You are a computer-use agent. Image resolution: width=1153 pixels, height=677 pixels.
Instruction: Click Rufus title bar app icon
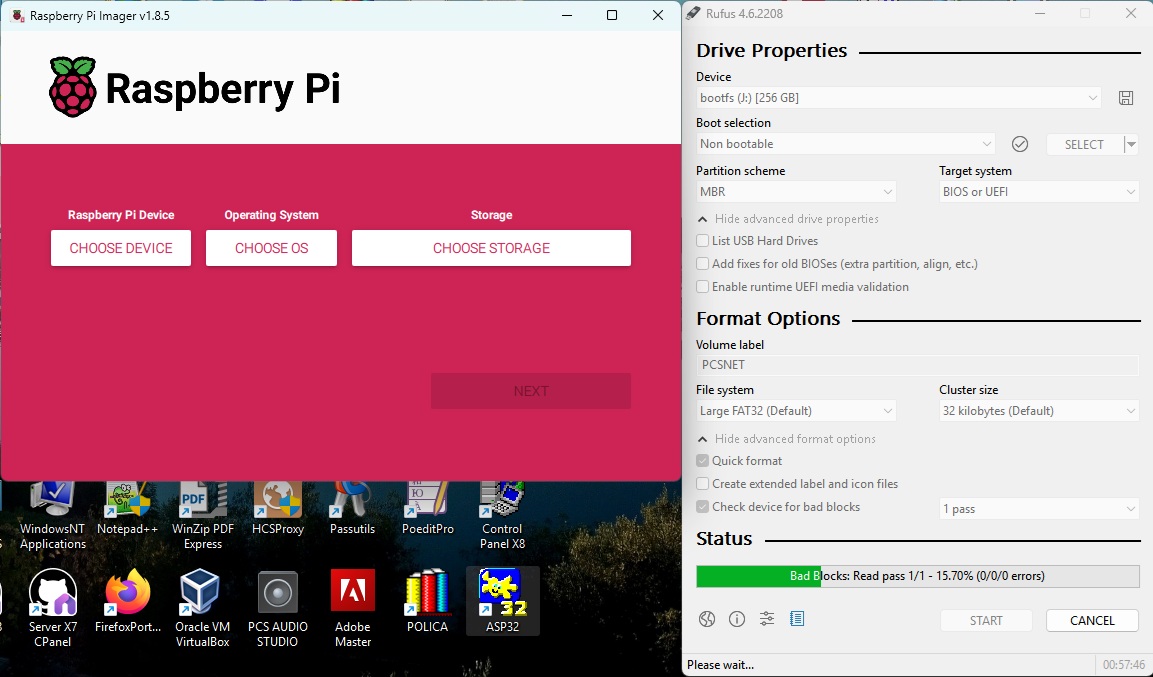click(693, 13)
